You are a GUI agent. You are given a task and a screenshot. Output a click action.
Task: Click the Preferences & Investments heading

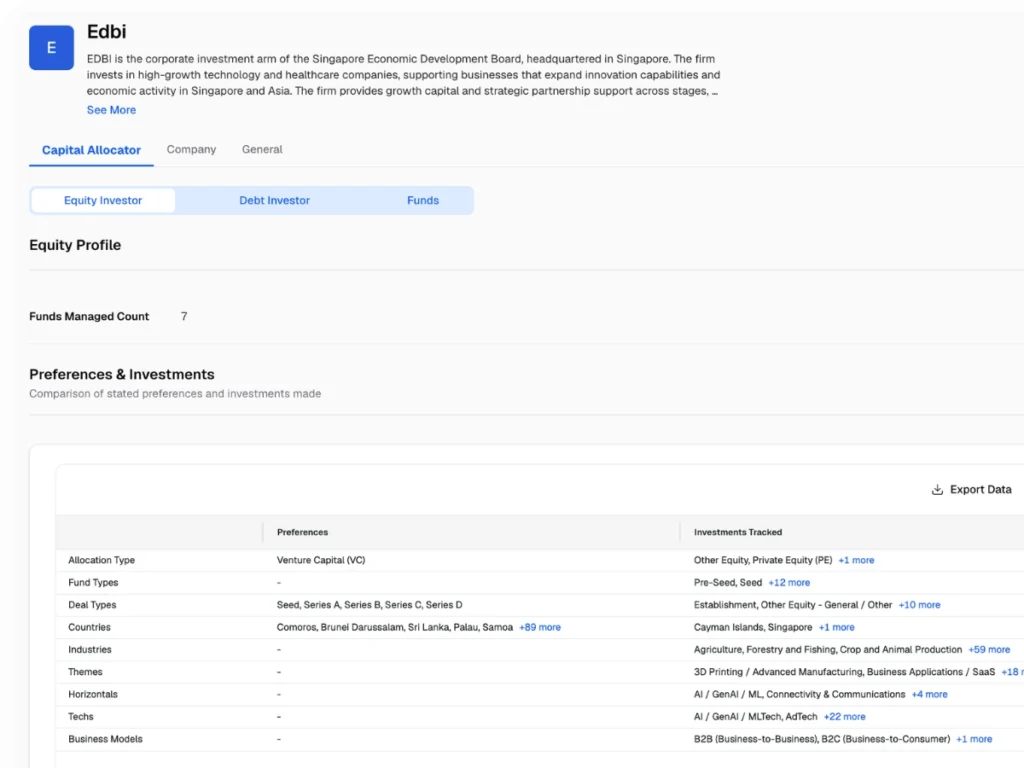click(121, 374)
